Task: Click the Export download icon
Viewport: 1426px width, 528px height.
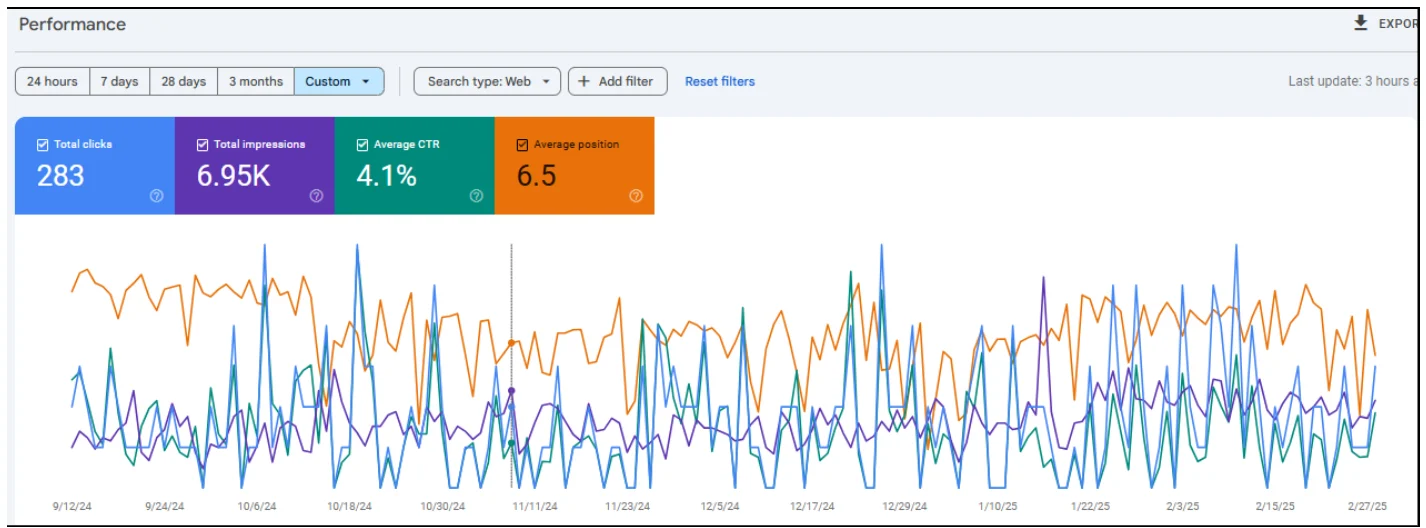Action: point(1360,23)
